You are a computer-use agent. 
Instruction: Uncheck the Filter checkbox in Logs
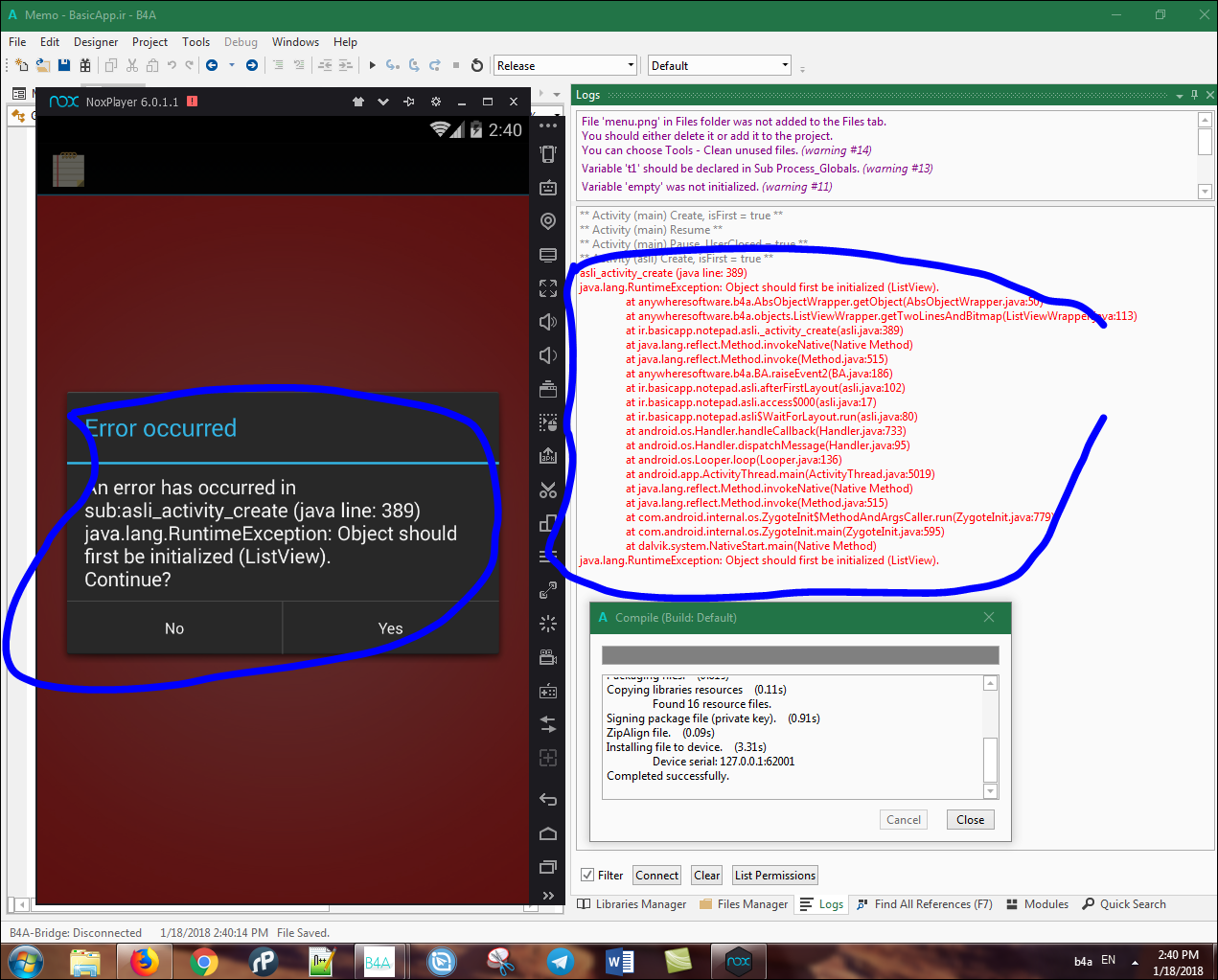click(587, 875)
